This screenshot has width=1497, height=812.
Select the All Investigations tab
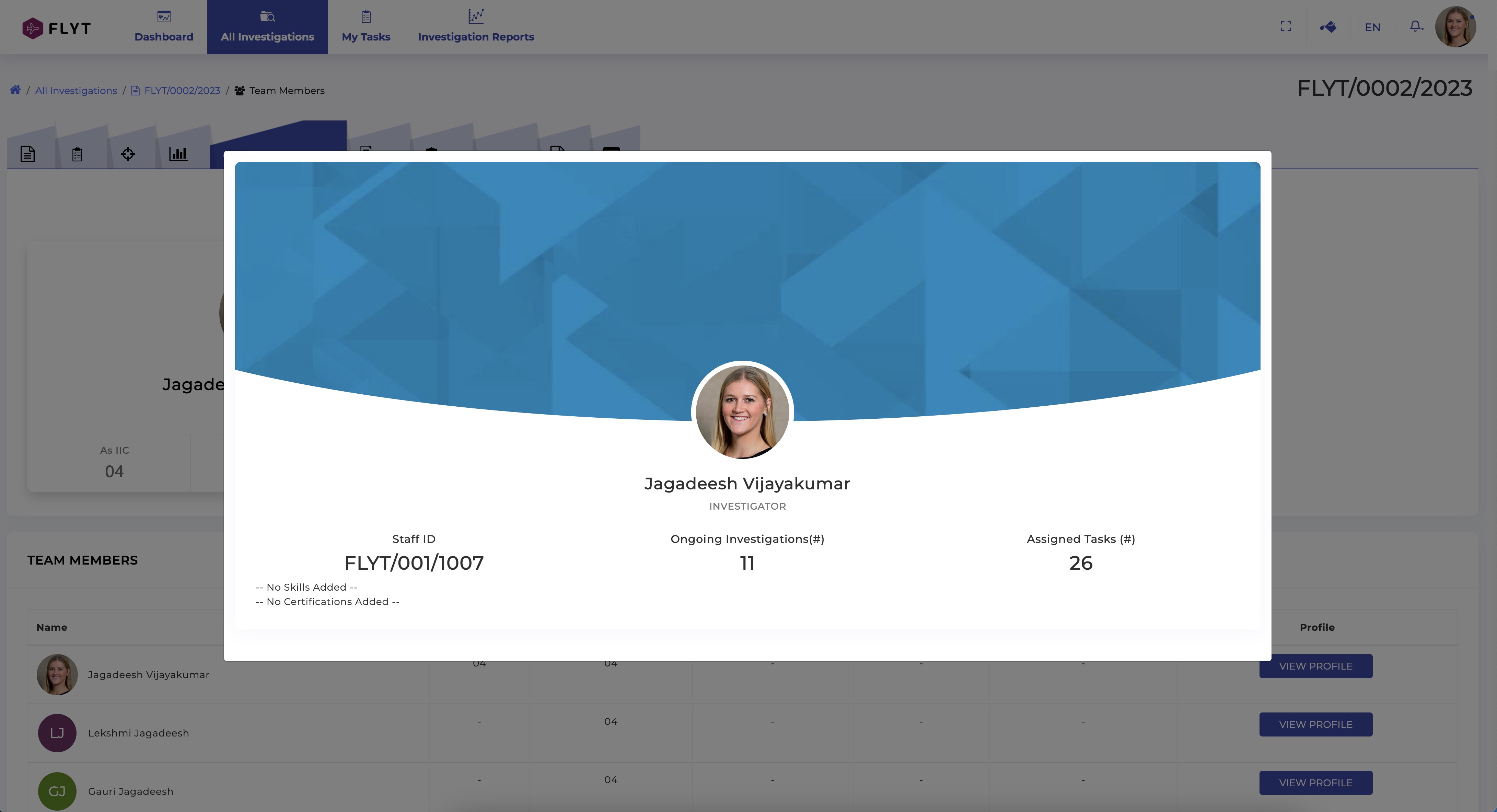tap(267, 27)
